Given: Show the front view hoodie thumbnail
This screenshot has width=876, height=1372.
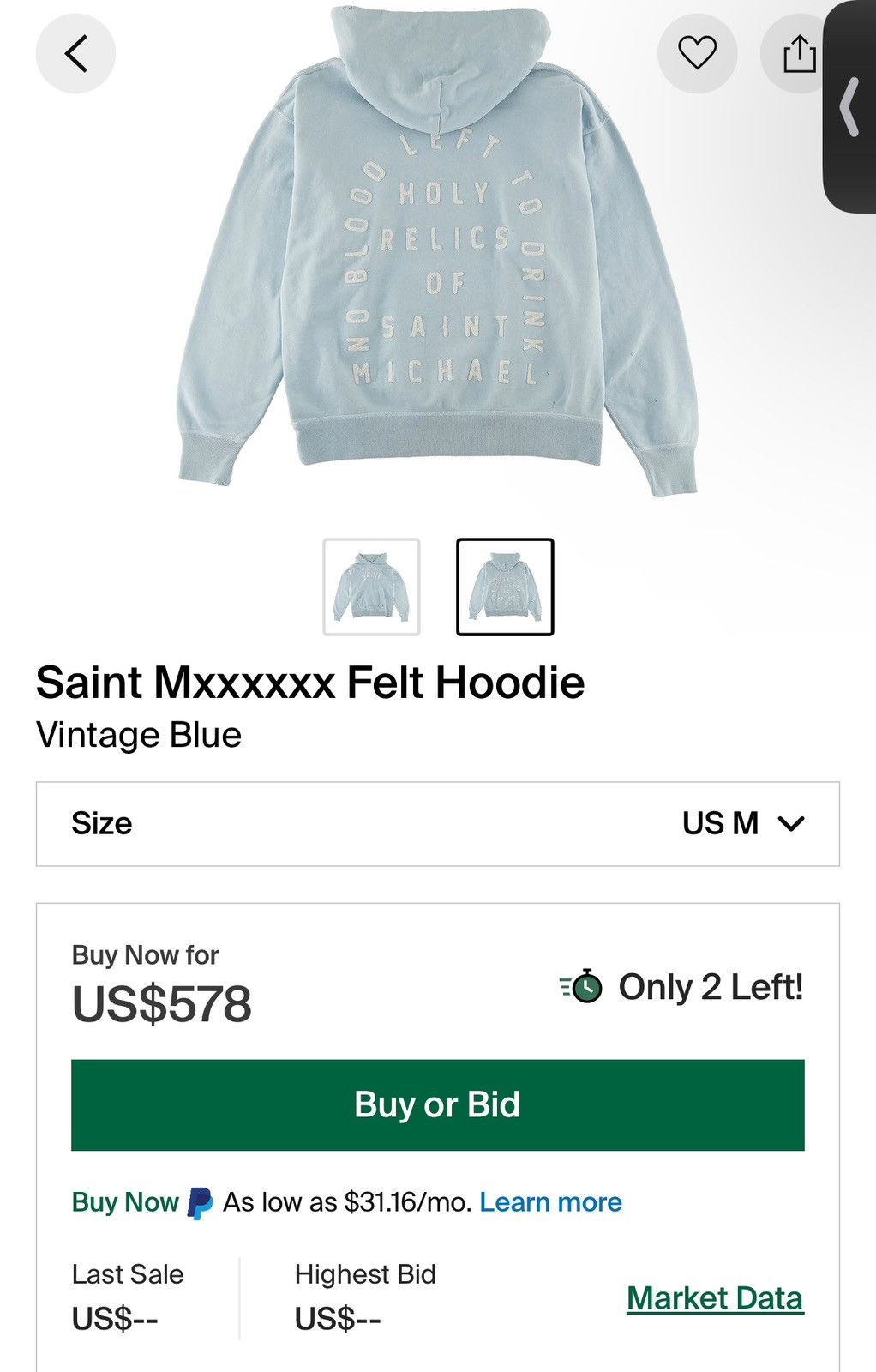Looking at the screenshot, I should pyautogui.click(x=371, y=587).
